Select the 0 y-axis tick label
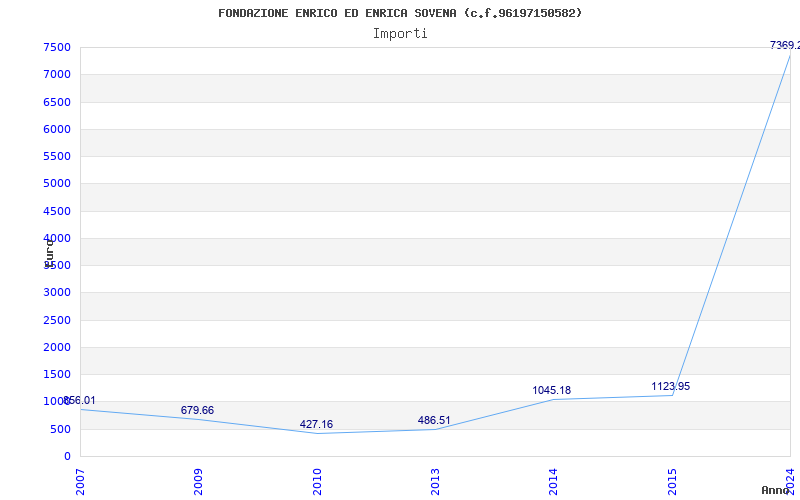Viewport: 800px width, 500px height. click(x=67, y=457)
